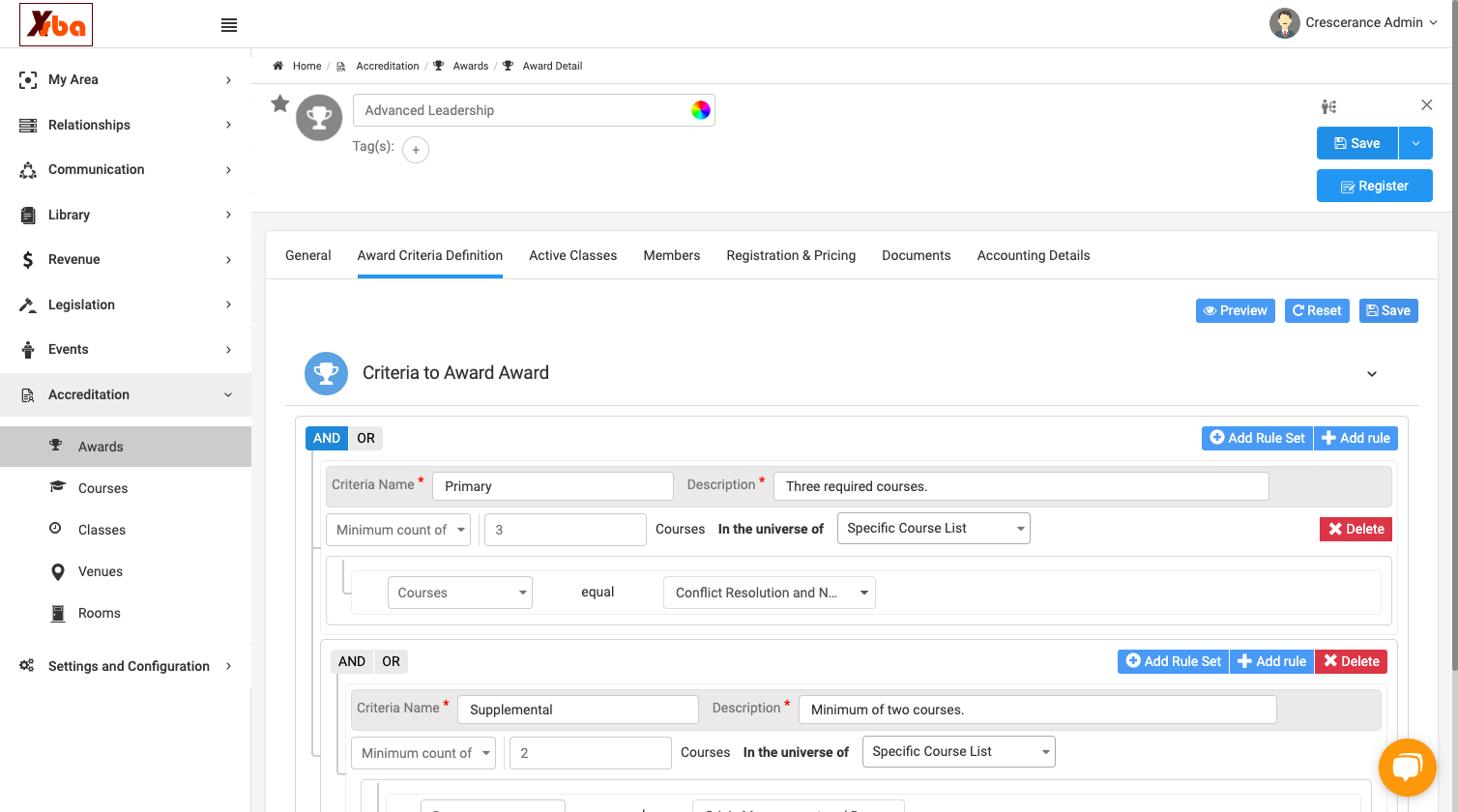Image resolution: width=1458 pixels, height=812 pixels.
Task: Open Communication in sidebar
Action: pyautogui.click(x=126, y=170)
